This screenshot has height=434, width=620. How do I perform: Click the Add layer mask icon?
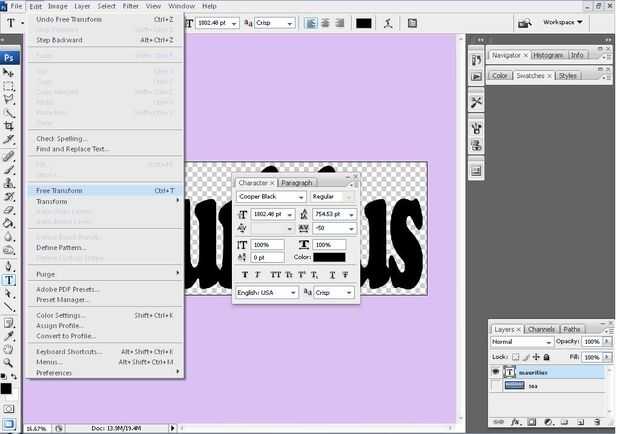[531, 422]
